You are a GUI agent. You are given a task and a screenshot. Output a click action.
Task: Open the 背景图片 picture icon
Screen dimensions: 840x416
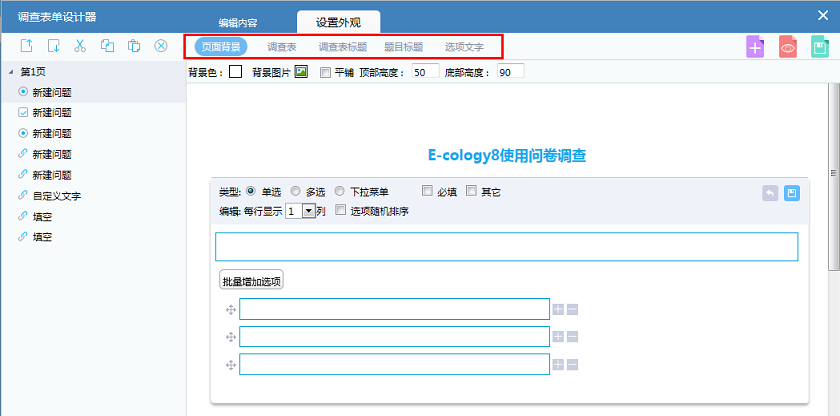click(x=301, y=72)
